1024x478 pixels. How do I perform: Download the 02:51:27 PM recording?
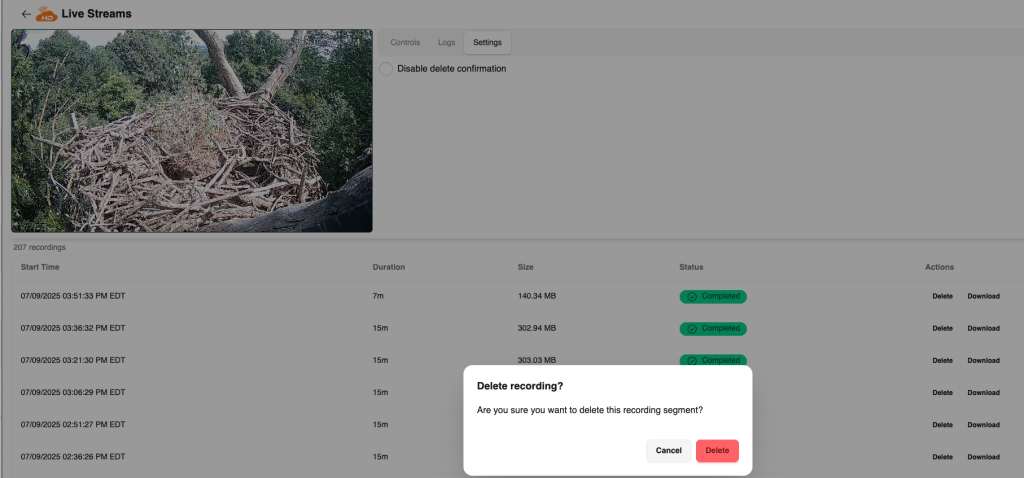click(983, 425)
